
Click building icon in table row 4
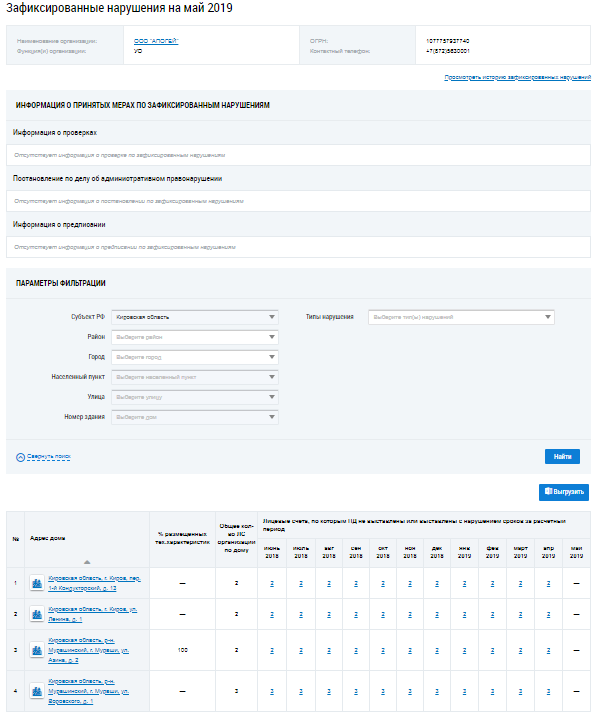(x=37, y=690)
